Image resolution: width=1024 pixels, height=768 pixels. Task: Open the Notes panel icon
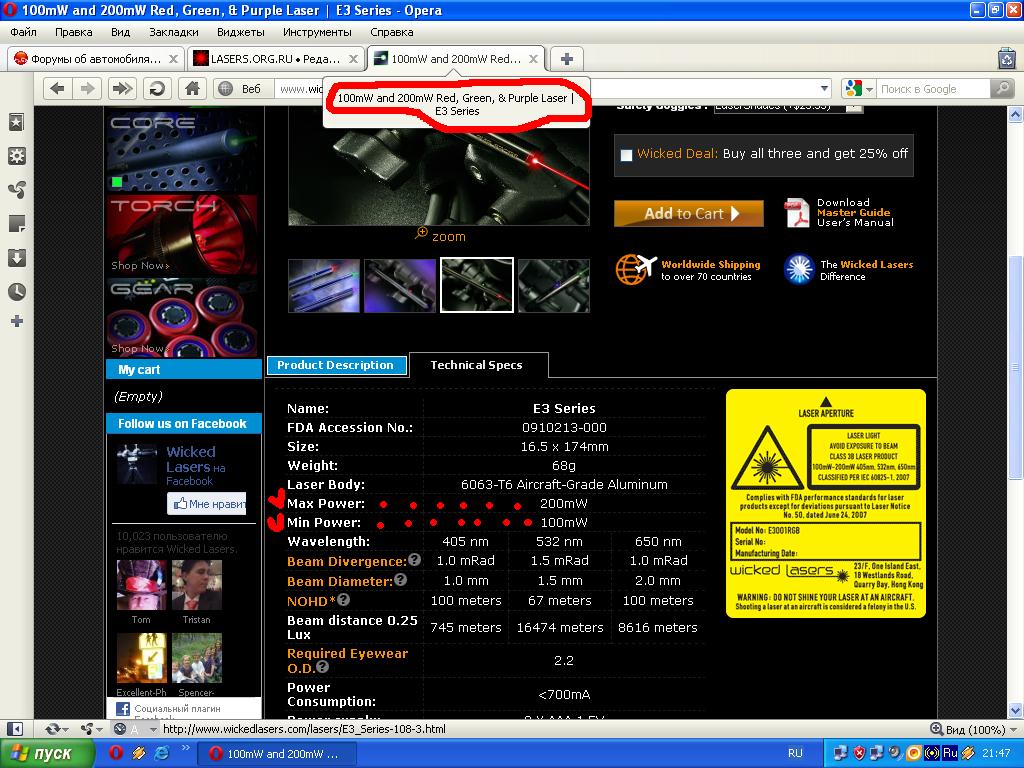tap(17, 223)
